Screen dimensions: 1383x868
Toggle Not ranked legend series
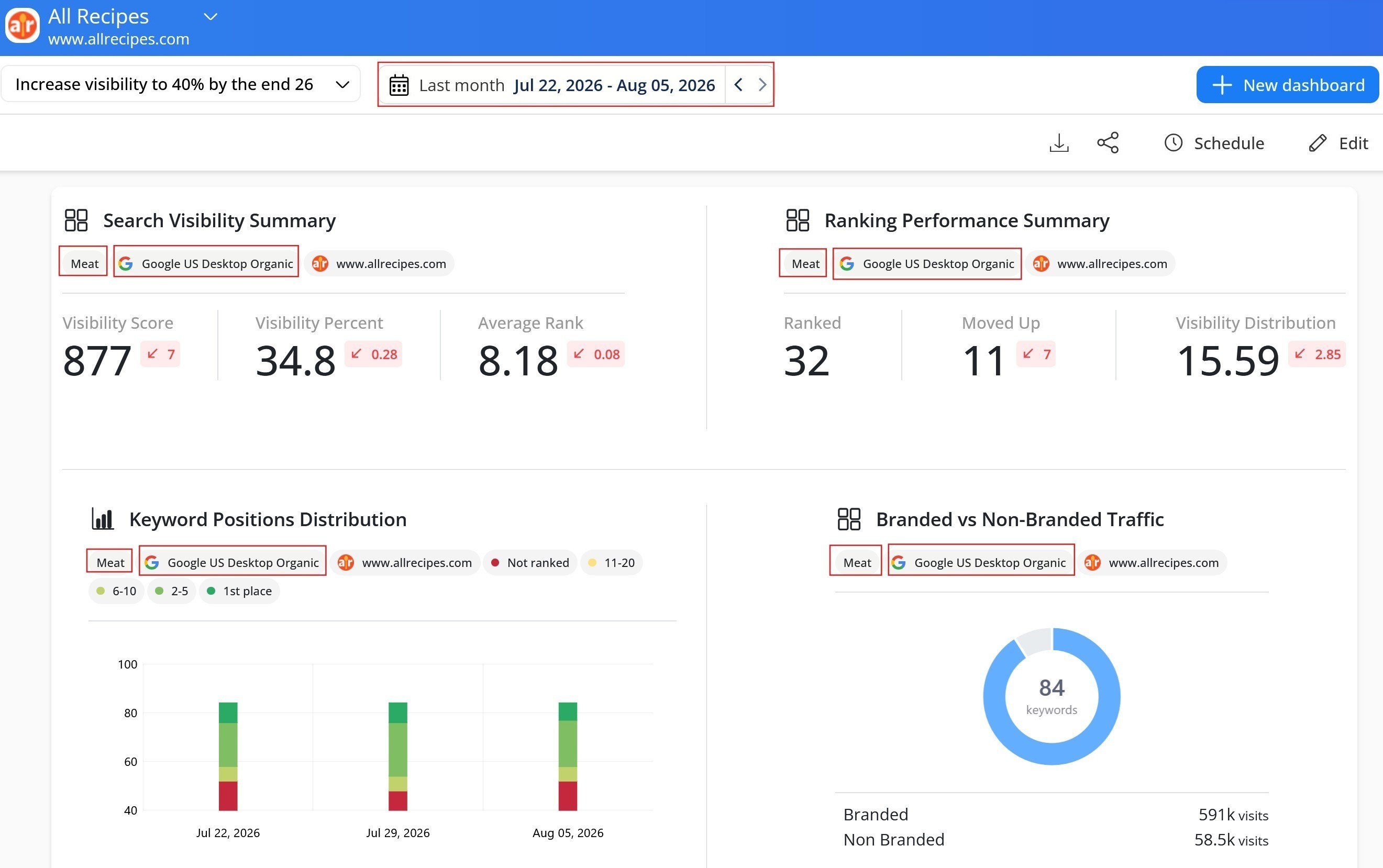[x=530, y=563]
